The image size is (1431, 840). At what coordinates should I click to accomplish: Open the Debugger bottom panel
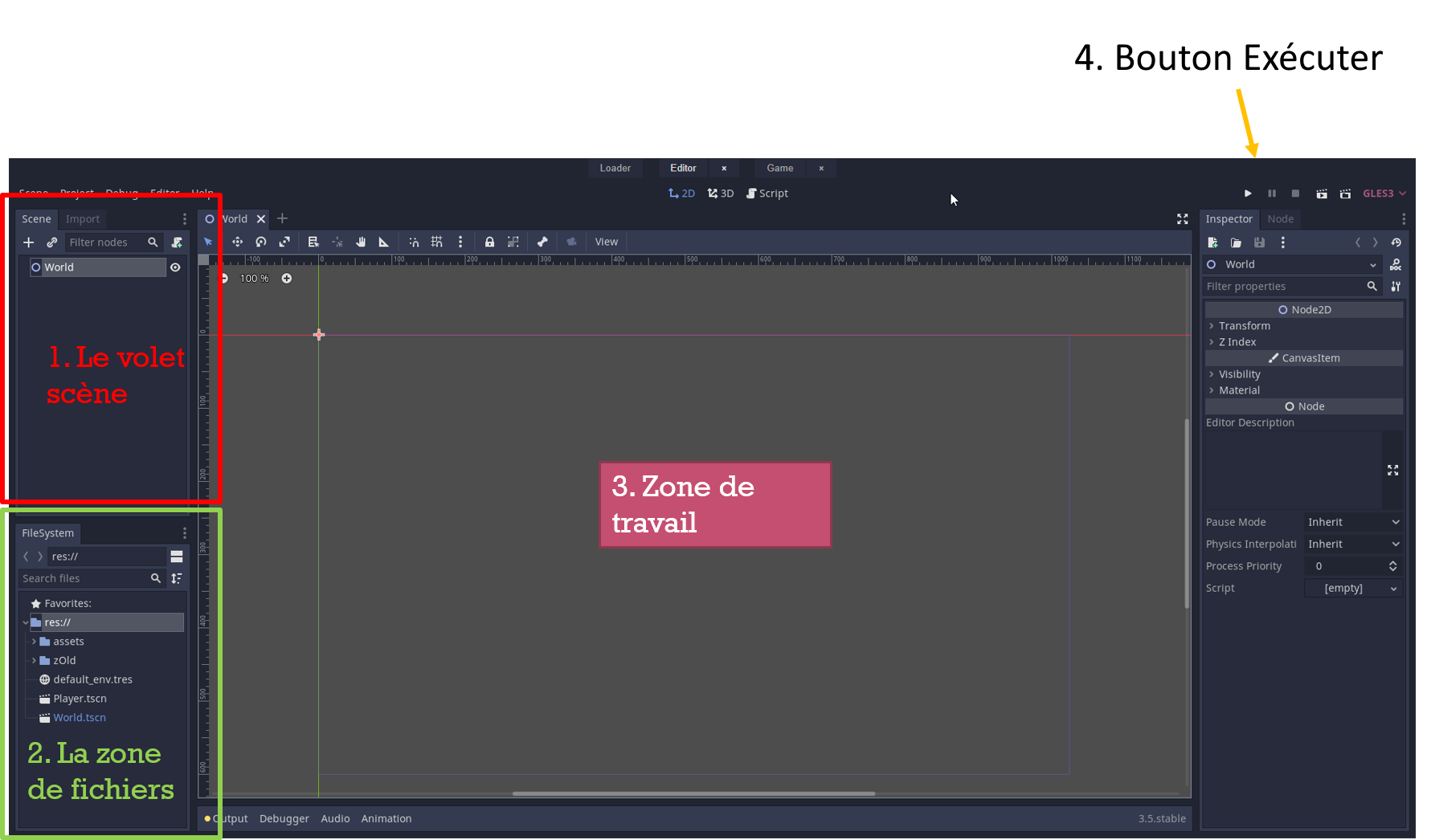pos(284,819)
